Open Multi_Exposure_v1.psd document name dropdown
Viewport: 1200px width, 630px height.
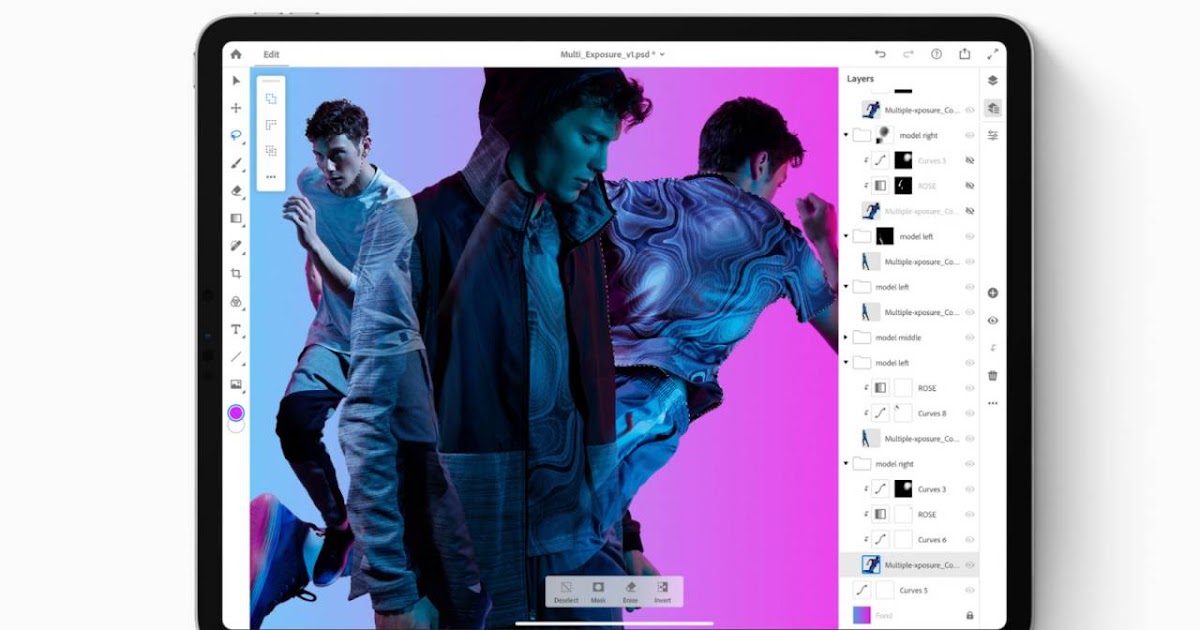(x=613, y=55)
